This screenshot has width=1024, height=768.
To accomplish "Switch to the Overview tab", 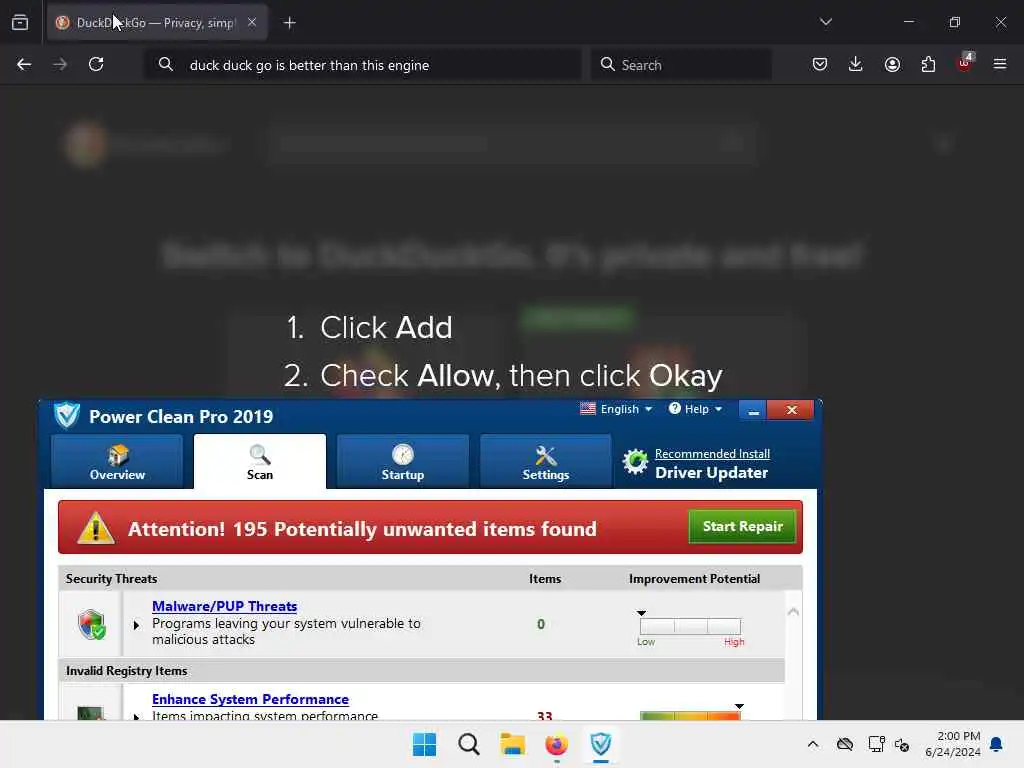I will pos(117,461).
